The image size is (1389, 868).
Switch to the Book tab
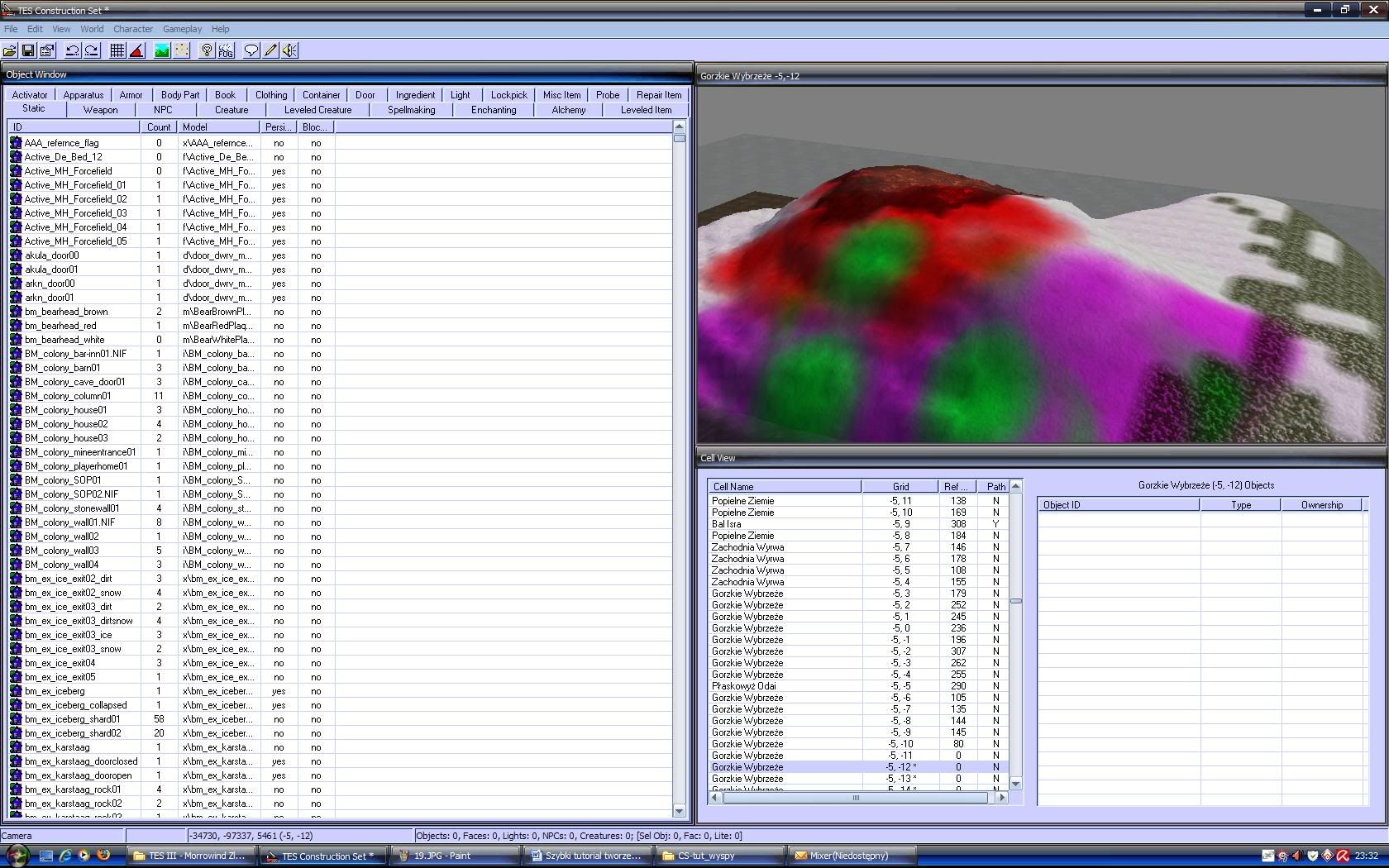[225, 95]
